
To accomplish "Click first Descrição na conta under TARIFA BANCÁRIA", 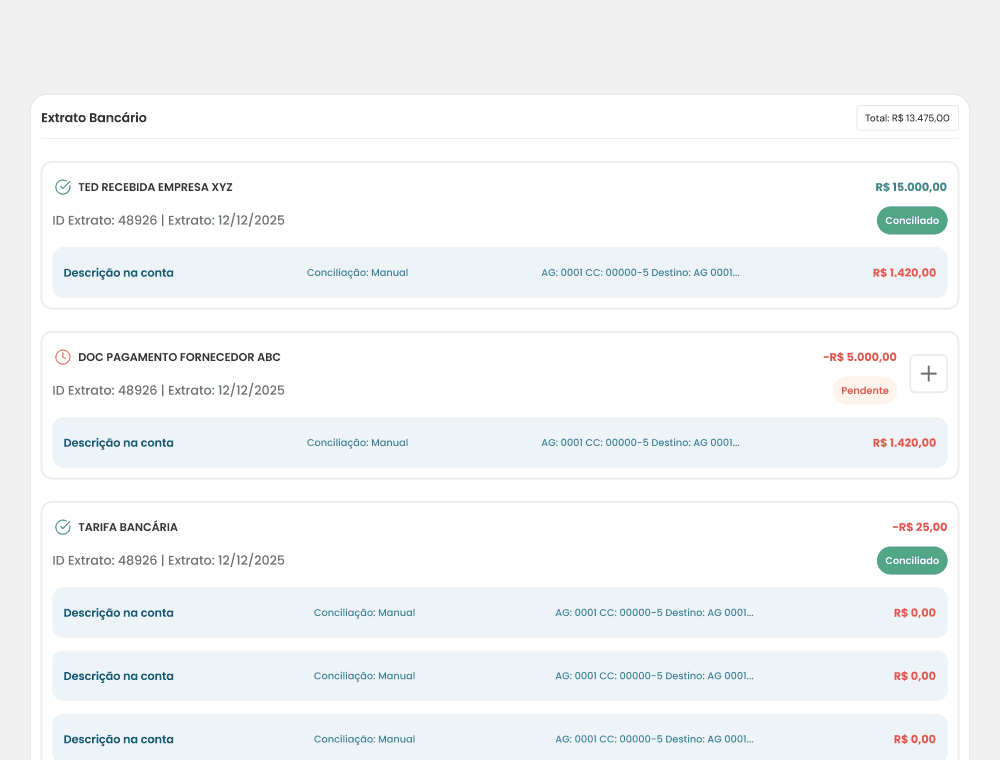I will pyautogui.click(x=119, y=613).
